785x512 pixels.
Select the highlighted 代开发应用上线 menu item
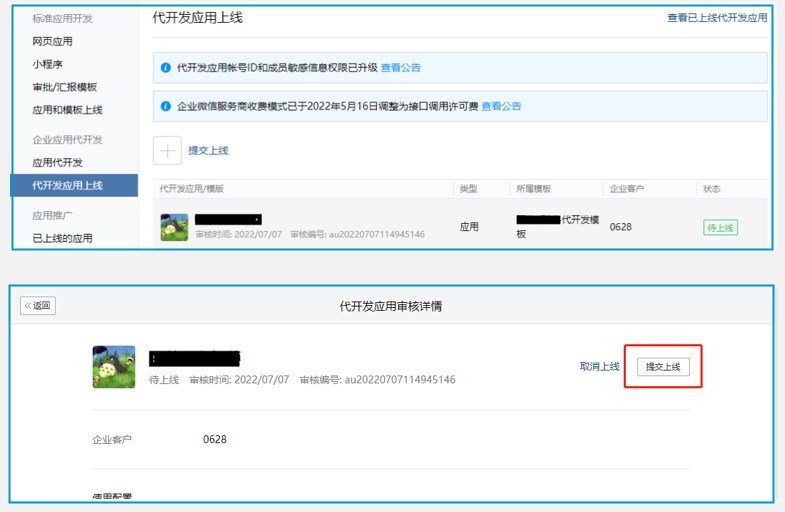pyautogui.click(x=67, y=185)
